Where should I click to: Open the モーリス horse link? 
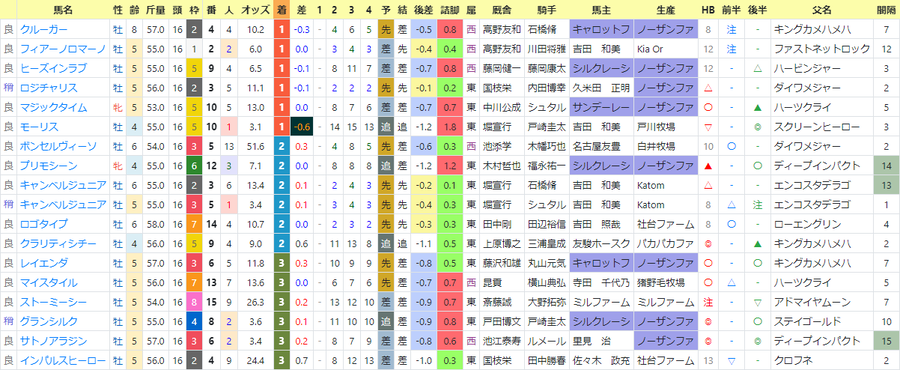(39, 127)
